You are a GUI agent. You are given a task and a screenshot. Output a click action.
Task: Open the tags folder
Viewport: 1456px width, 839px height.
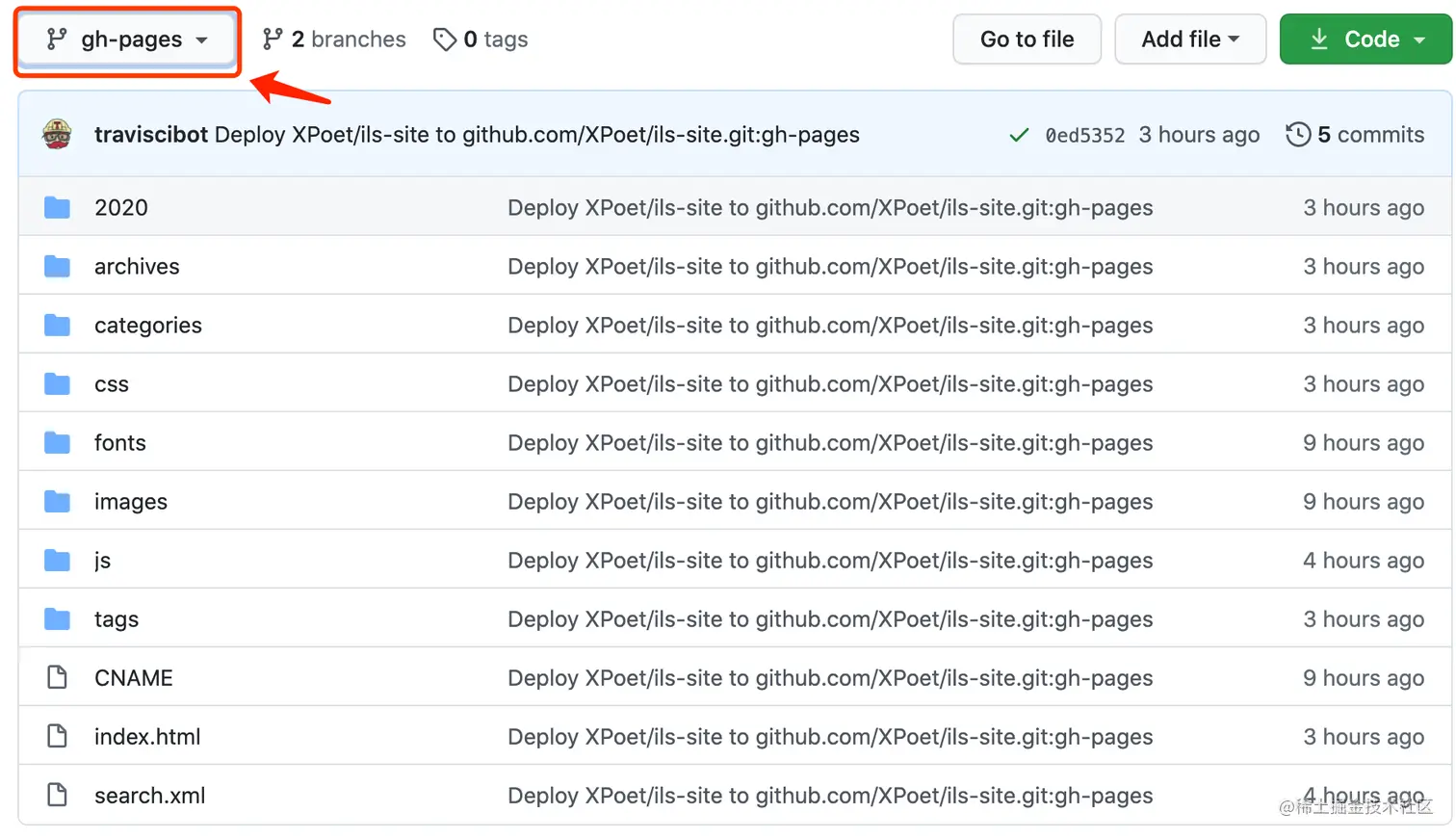click(117, 619)
